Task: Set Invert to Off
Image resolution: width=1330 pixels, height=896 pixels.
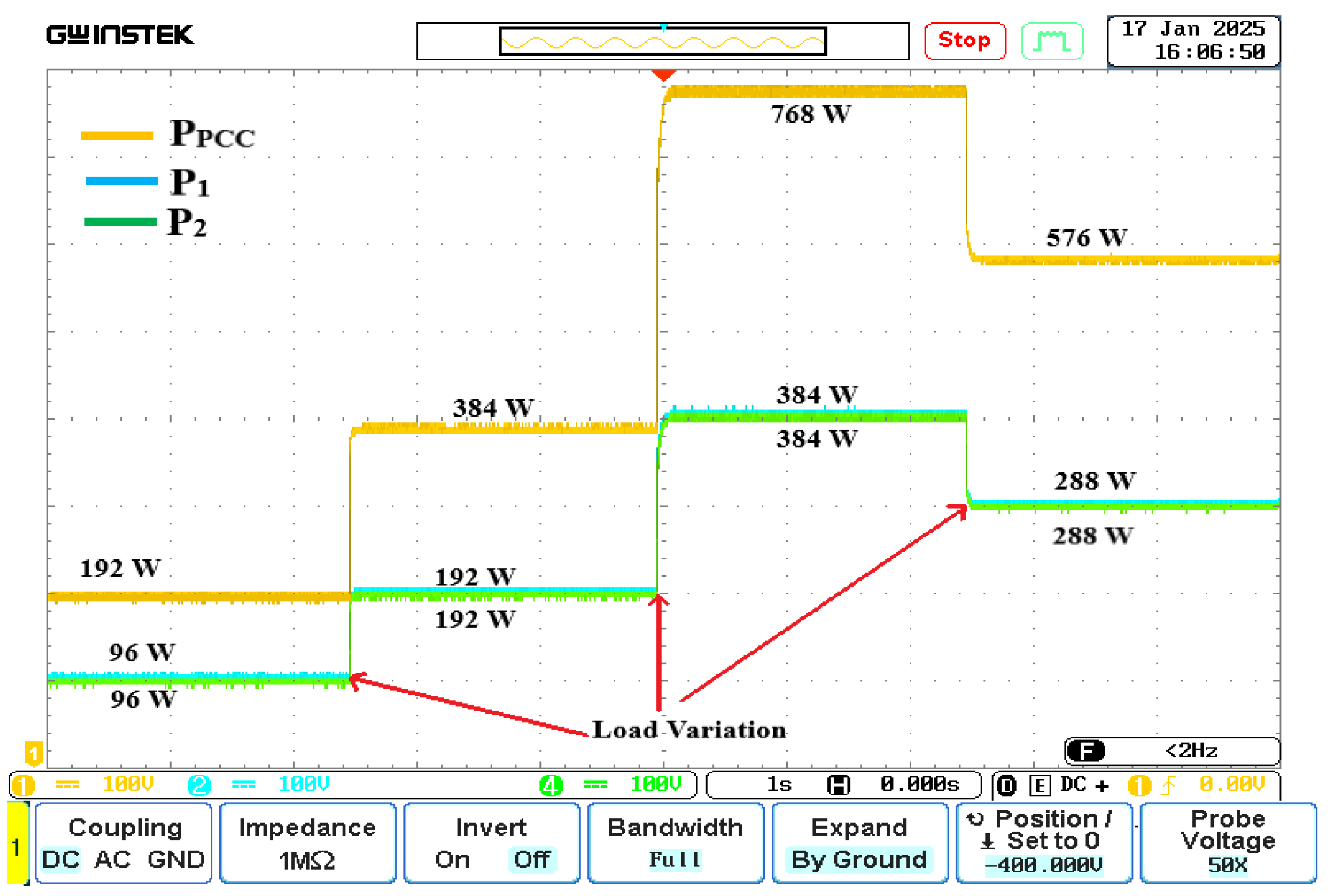Action: click(531, 859)
